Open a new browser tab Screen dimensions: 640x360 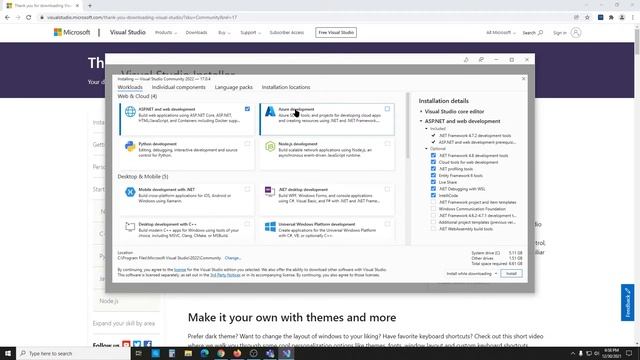pos(90,6)
